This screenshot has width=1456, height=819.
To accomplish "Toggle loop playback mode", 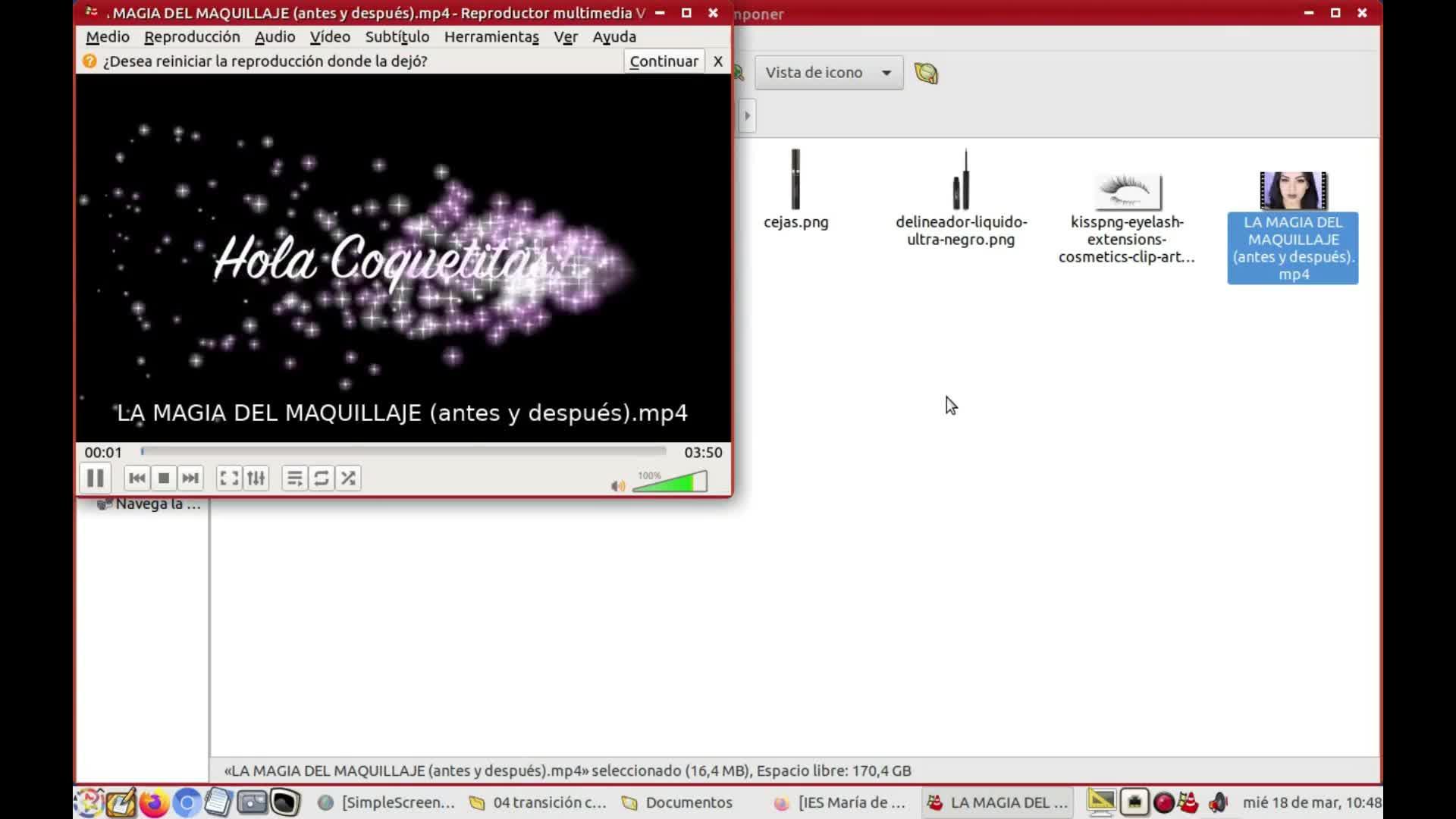I will tap(322, 479).
